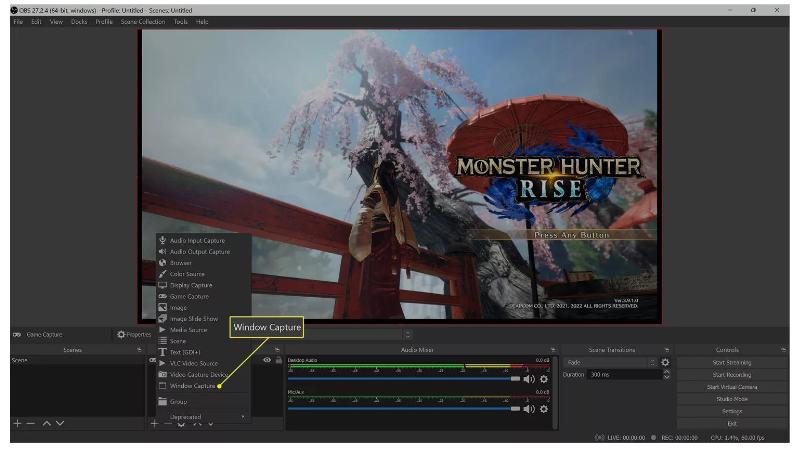Open Desktop Audio gear settings
The image size is (800, 449).
pyautogui.click(x=544, y=379)
